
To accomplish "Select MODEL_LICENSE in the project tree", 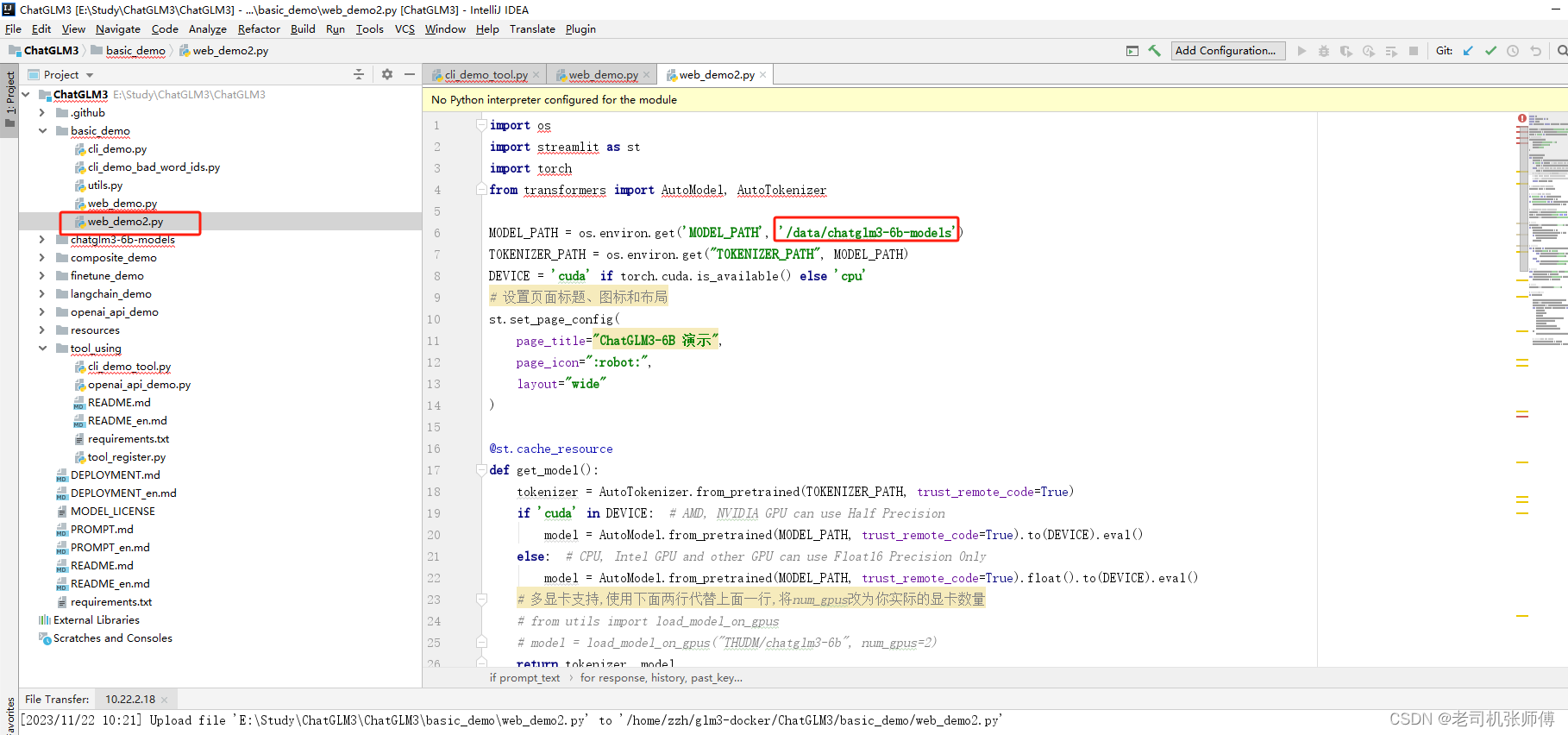I will (113, 512).
